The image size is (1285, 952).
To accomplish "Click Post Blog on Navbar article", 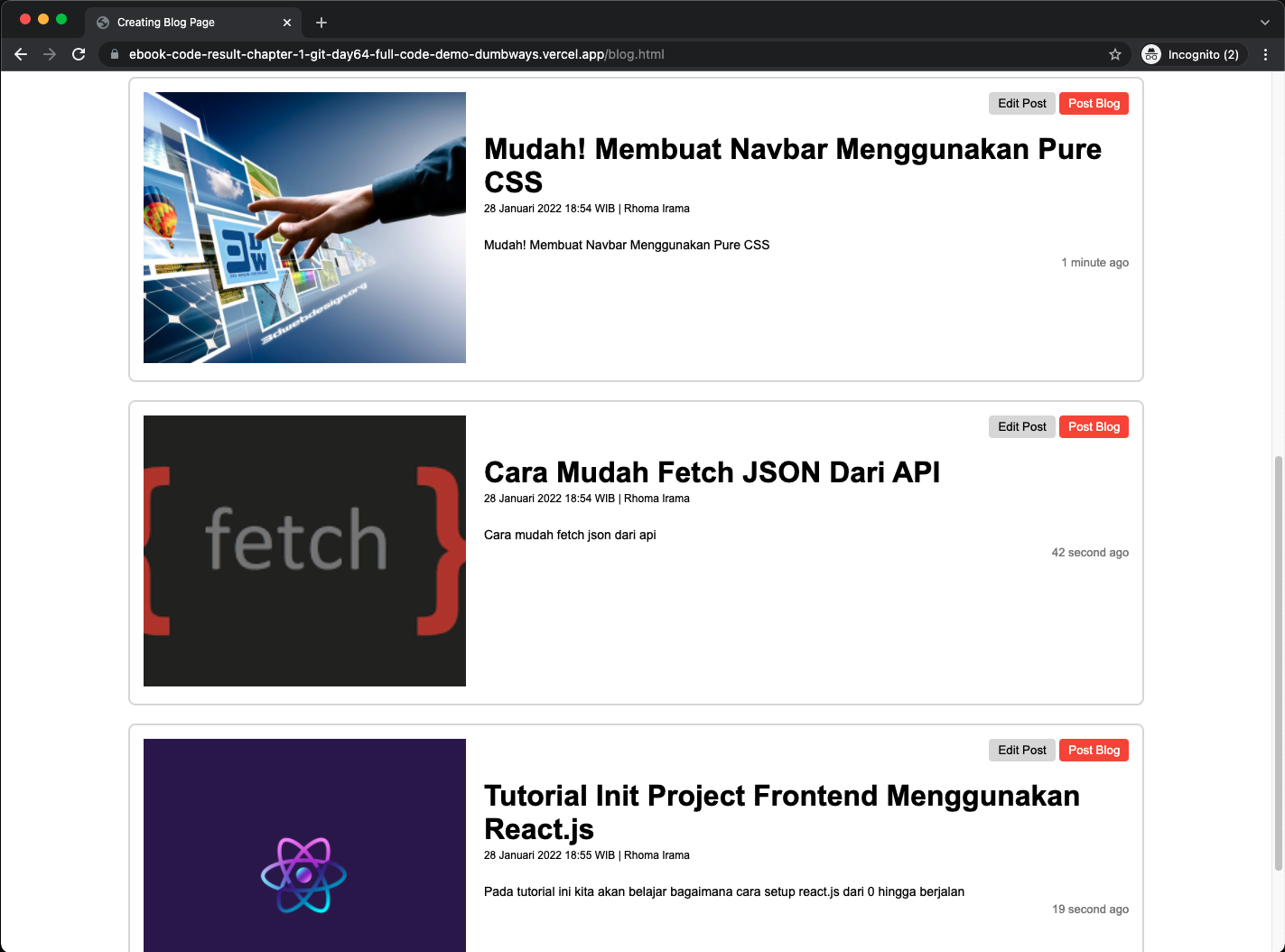I will click(x=1094, y=104).
